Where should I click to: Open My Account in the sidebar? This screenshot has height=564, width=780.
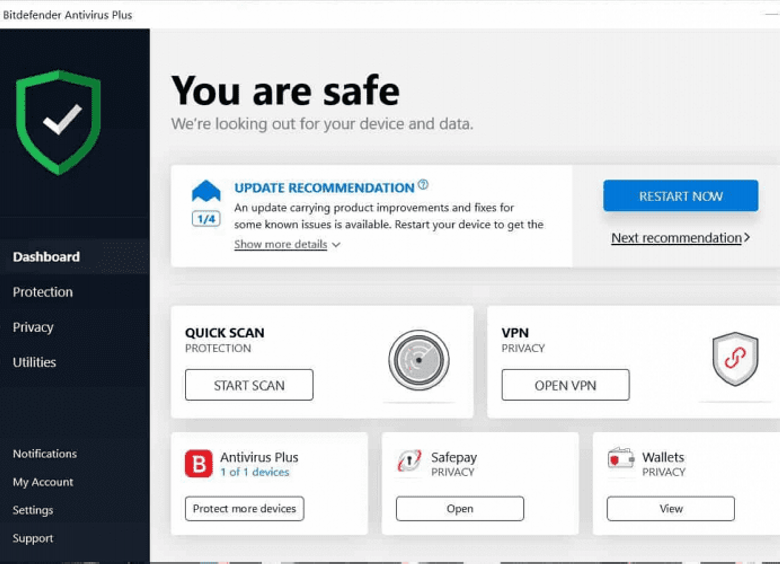click(43, 482)
